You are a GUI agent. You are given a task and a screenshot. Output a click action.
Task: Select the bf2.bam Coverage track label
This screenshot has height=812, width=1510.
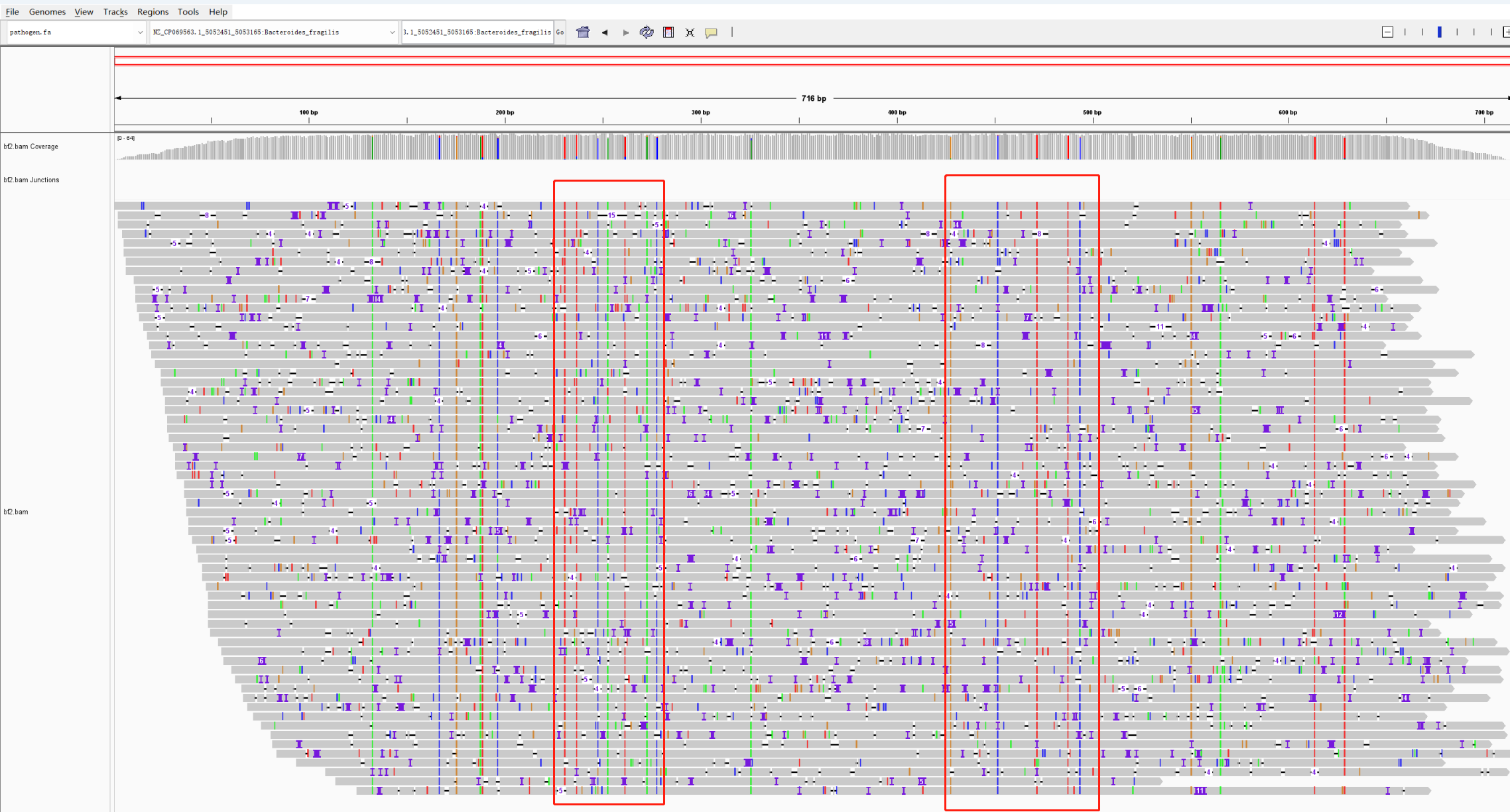pos(31,146)
